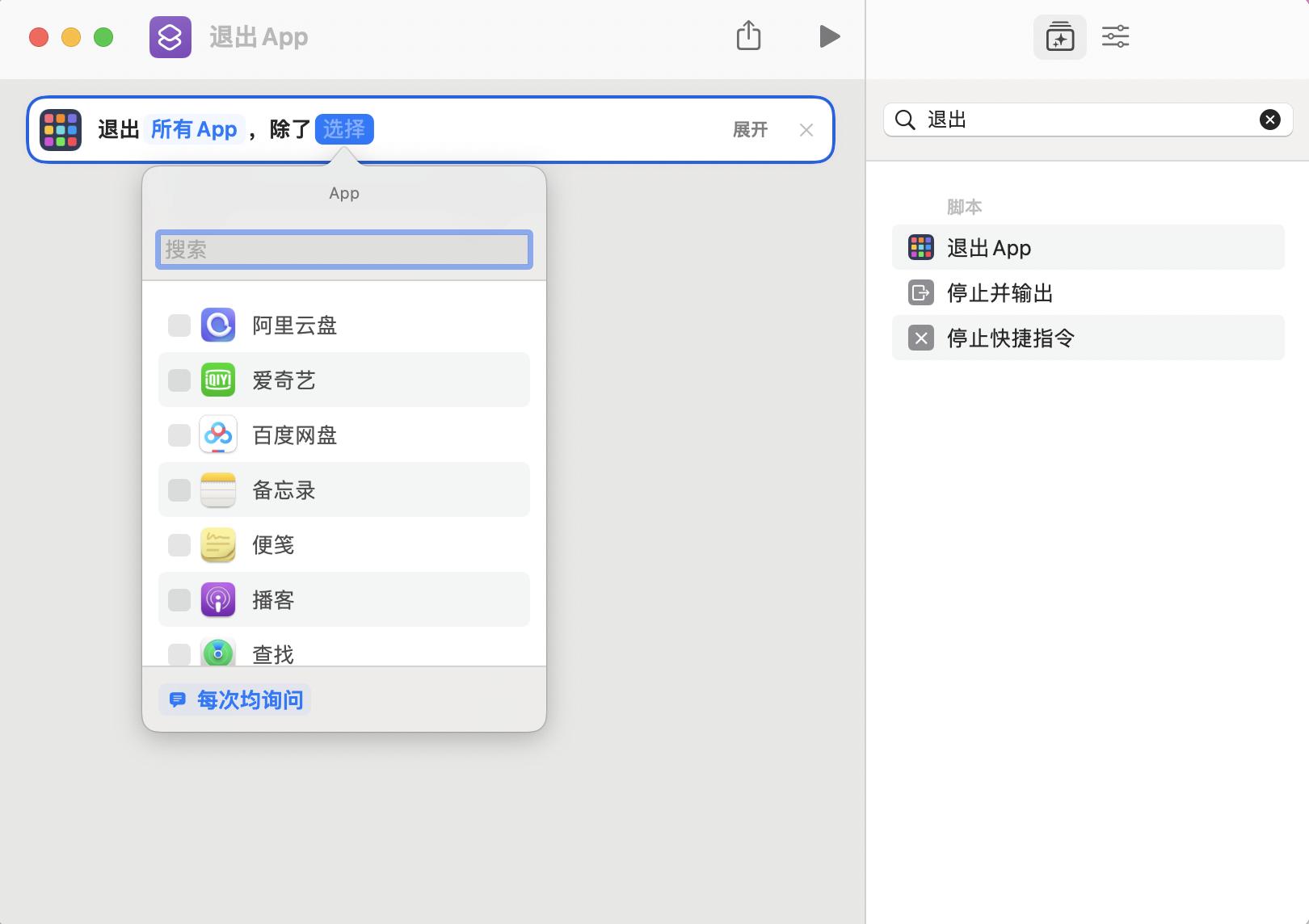This screenshot has height=924, width=1309.
Task: Open the shortcut settings sliders icon
Action: pos(1116,36)
